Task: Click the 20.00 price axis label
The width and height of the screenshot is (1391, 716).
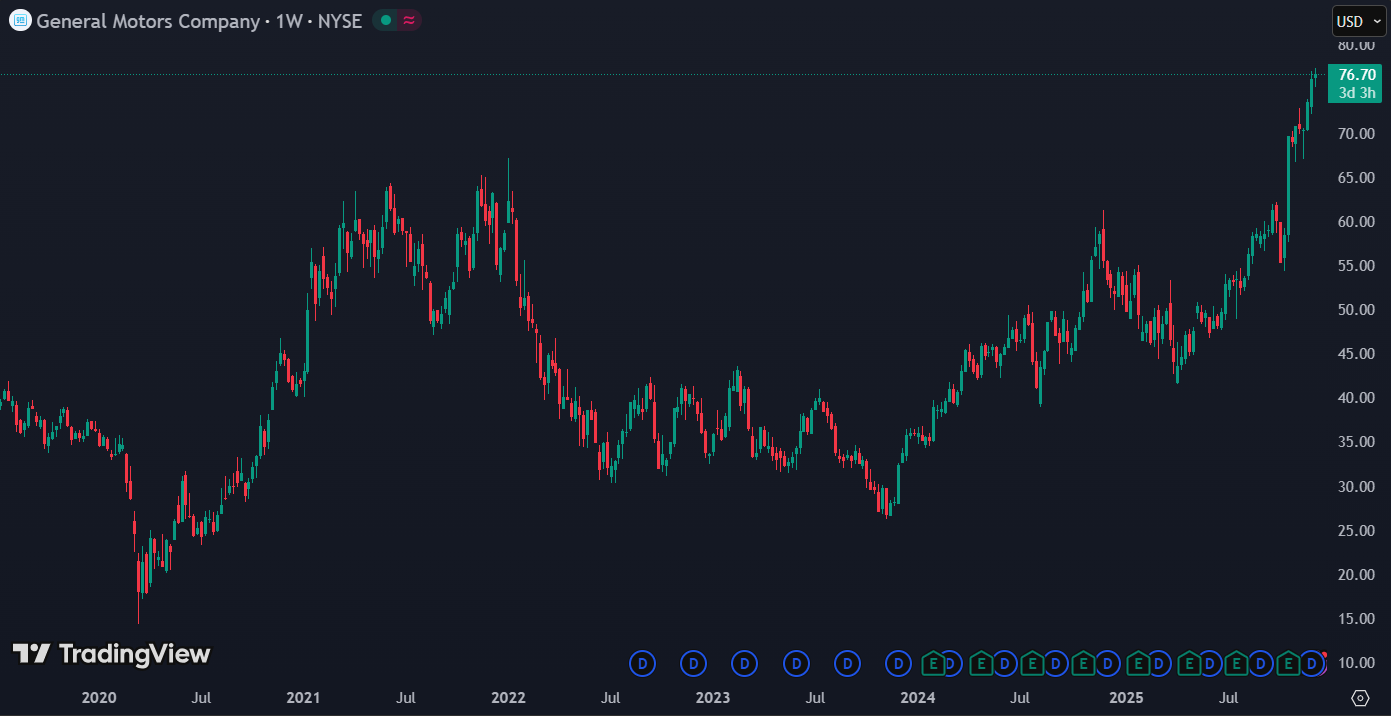Action: [x=1357, y=574]
